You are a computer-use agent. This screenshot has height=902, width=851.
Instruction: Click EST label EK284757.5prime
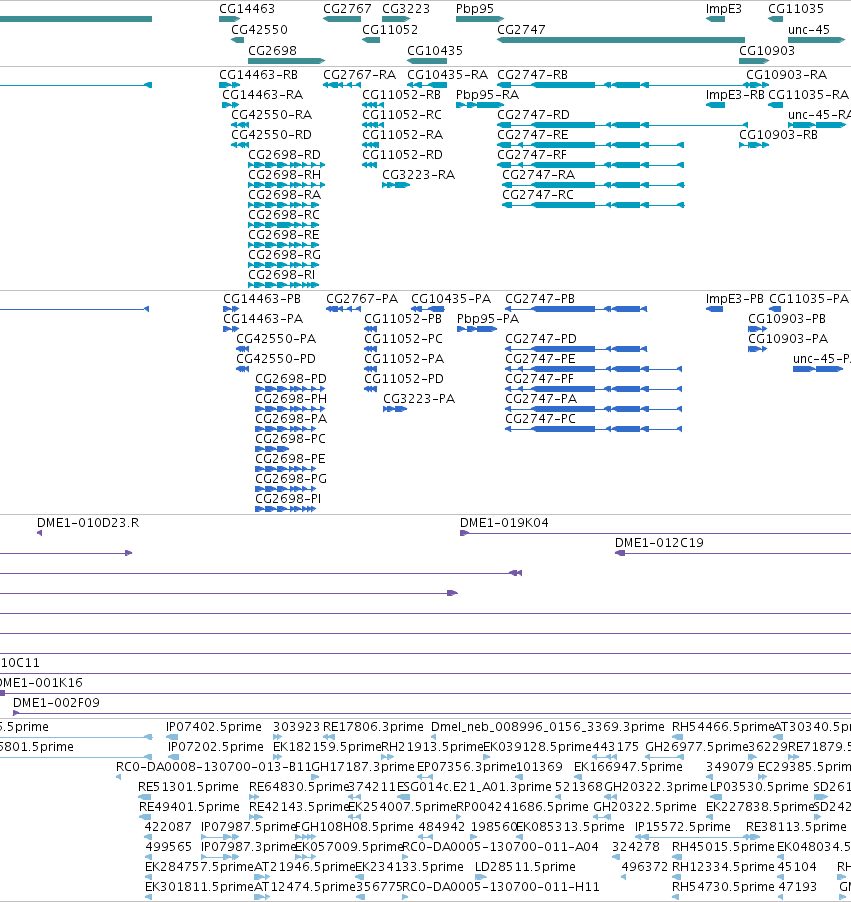tap(199, 866)
